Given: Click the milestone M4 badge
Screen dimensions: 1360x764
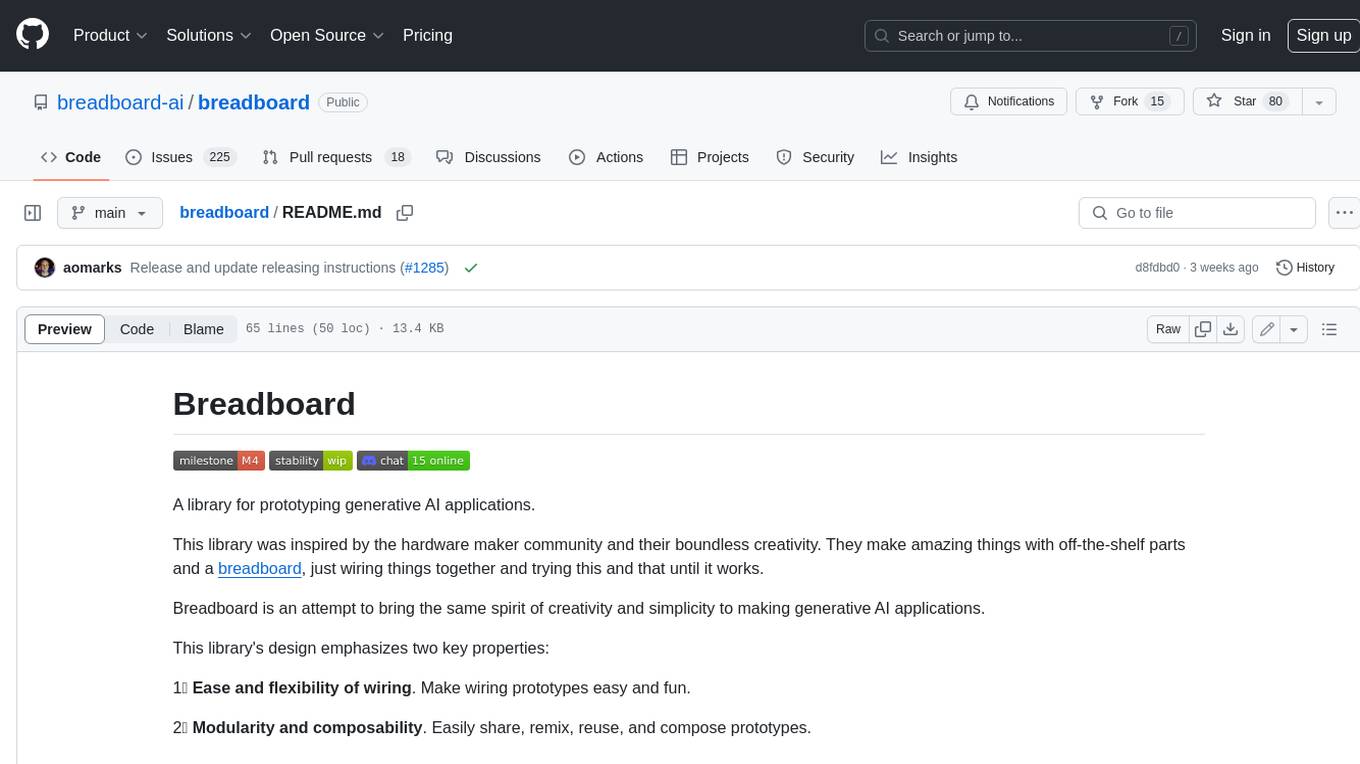Looking at the screenshot, I should point(219,460).
